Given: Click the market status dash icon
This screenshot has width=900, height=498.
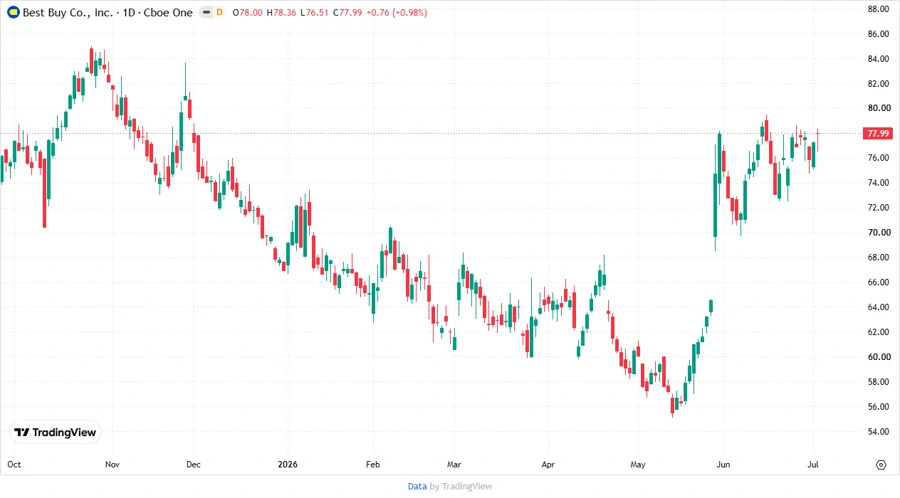Looking at the screenshot, I should (207, 12).
